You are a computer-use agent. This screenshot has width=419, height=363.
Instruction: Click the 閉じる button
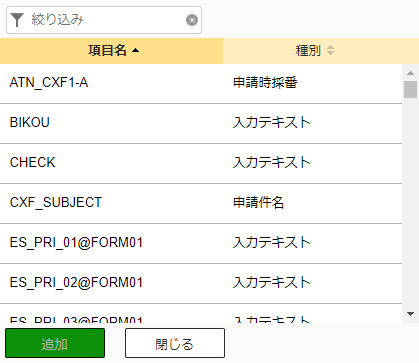click(175, 343)
